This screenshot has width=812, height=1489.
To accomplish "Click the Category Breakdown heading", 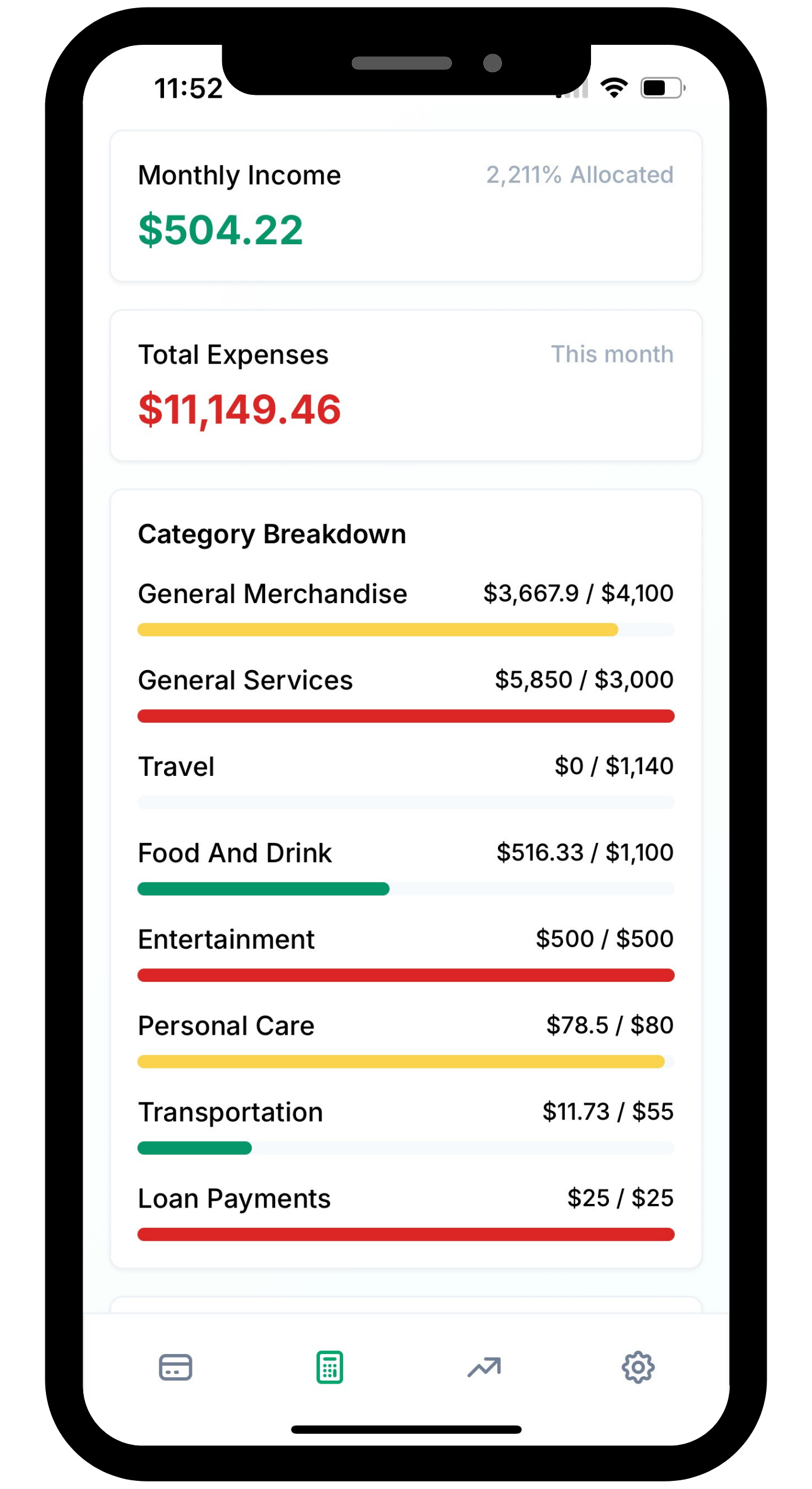I will point(272,534).
